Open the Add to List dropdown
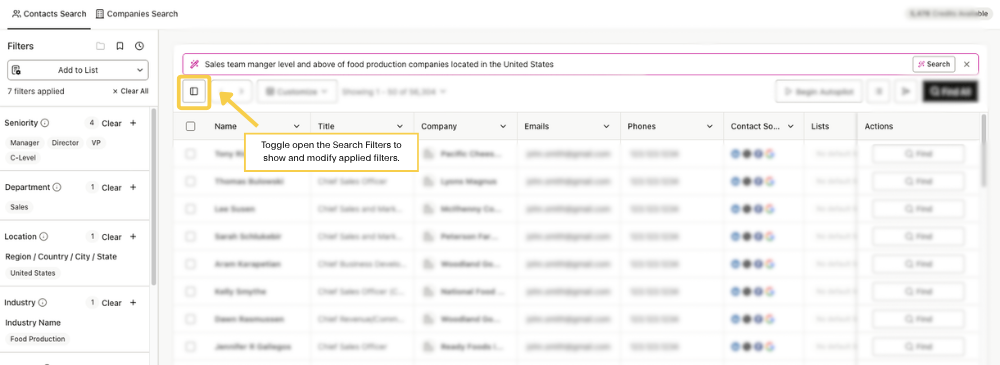The image size is (1000, 365). [78, 70]
